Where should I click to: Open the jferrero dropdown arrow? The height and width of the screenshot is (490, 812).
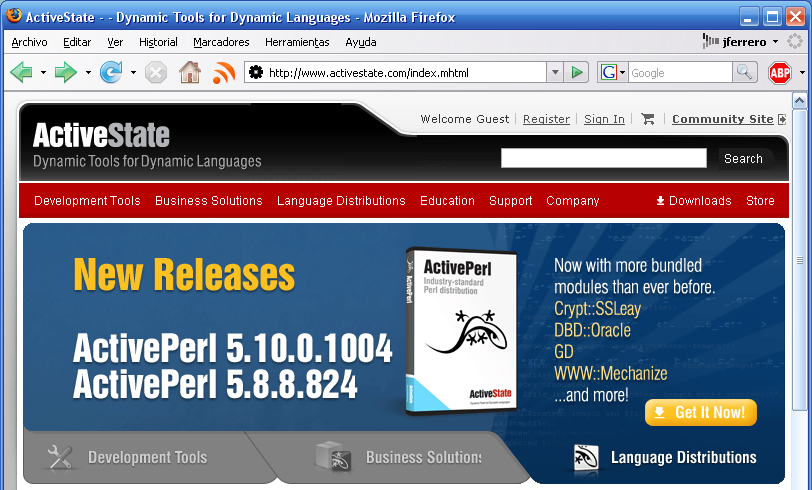click(x=775, y=41)
